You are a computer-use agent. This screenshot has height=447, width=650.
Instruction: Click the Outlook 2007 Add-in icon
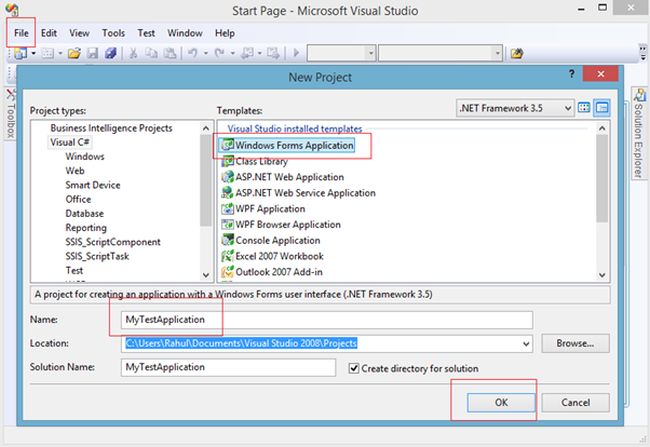tap(228, 272)
